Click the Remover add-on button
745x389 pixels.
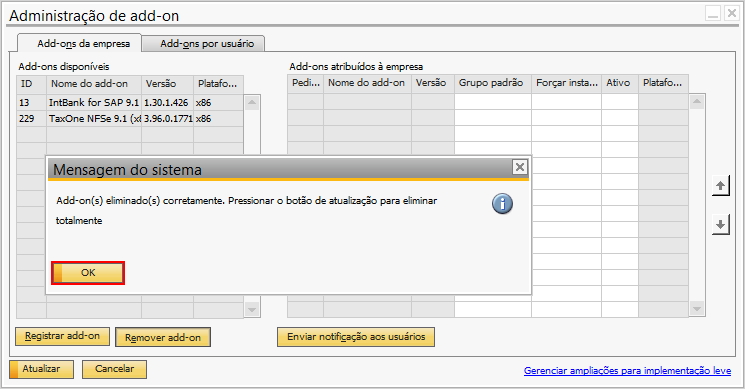click(x=162, y=338)
